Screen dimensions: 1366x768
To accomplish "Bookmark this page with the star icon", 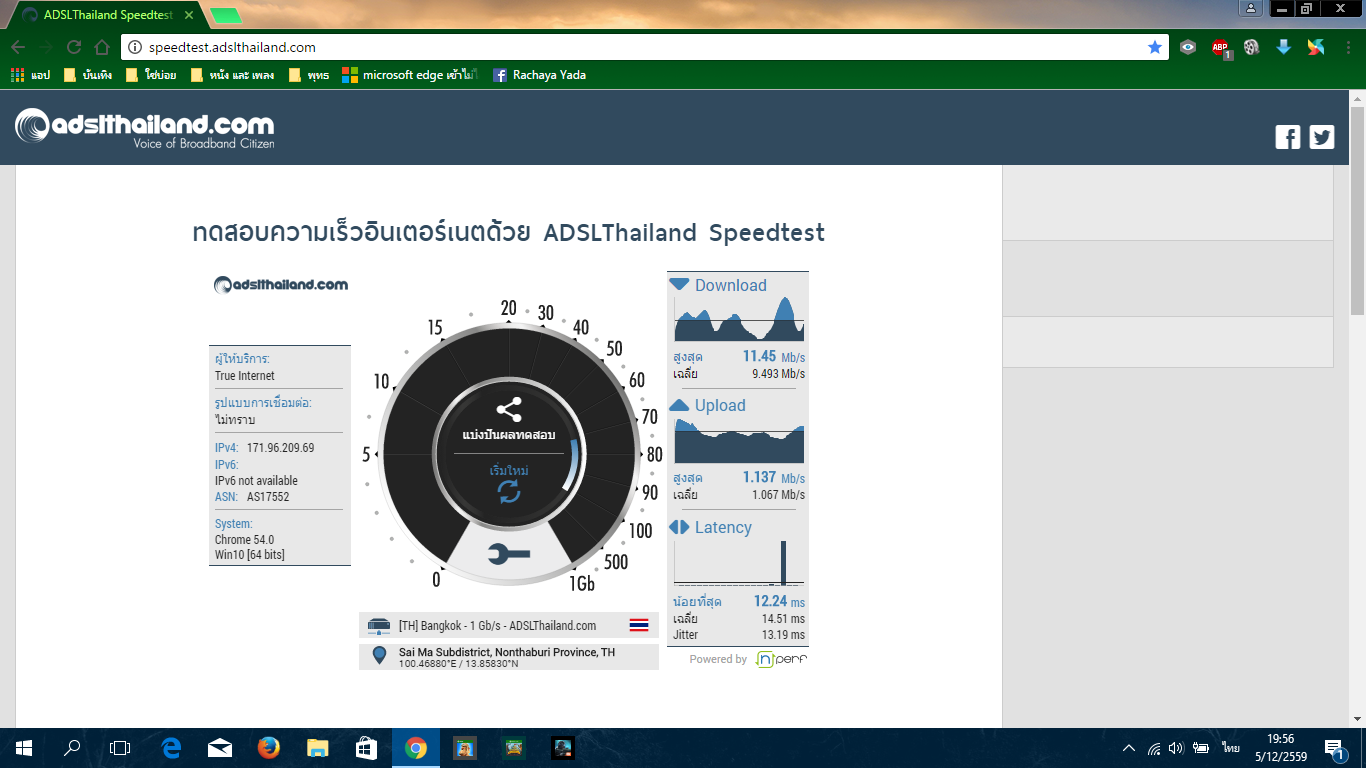I will coord(1155,47).
